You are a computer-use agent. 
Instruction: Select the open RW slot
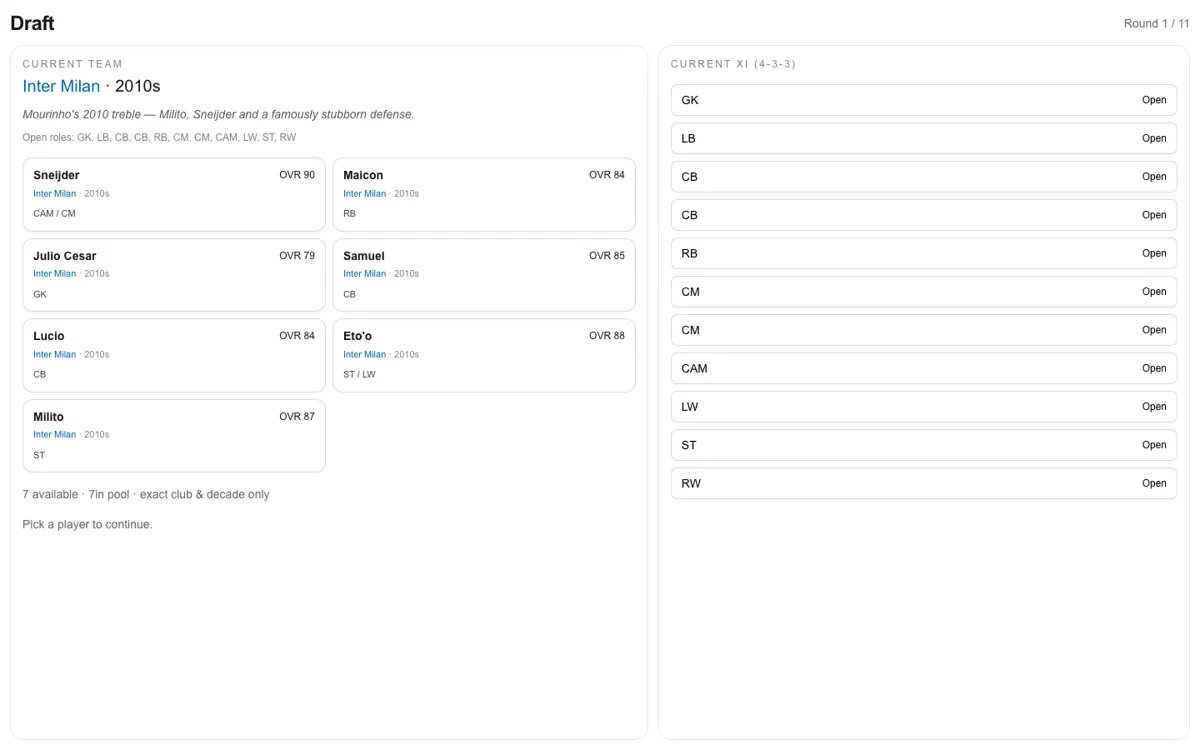click(x=924, y=483)
